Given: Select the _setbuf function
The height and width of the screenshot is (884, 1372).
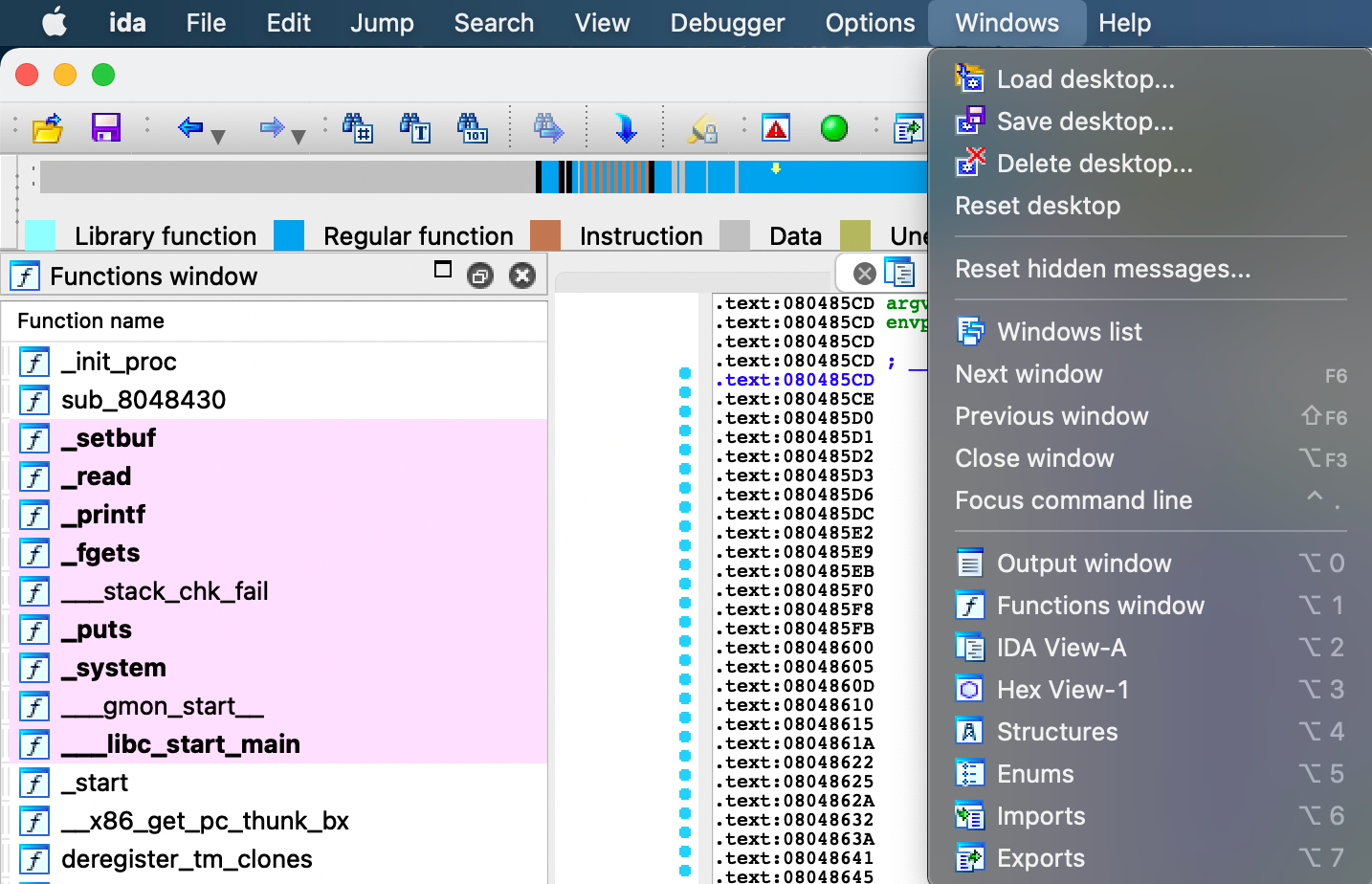Looking at the screenshot, I should [x=275, y=438].
